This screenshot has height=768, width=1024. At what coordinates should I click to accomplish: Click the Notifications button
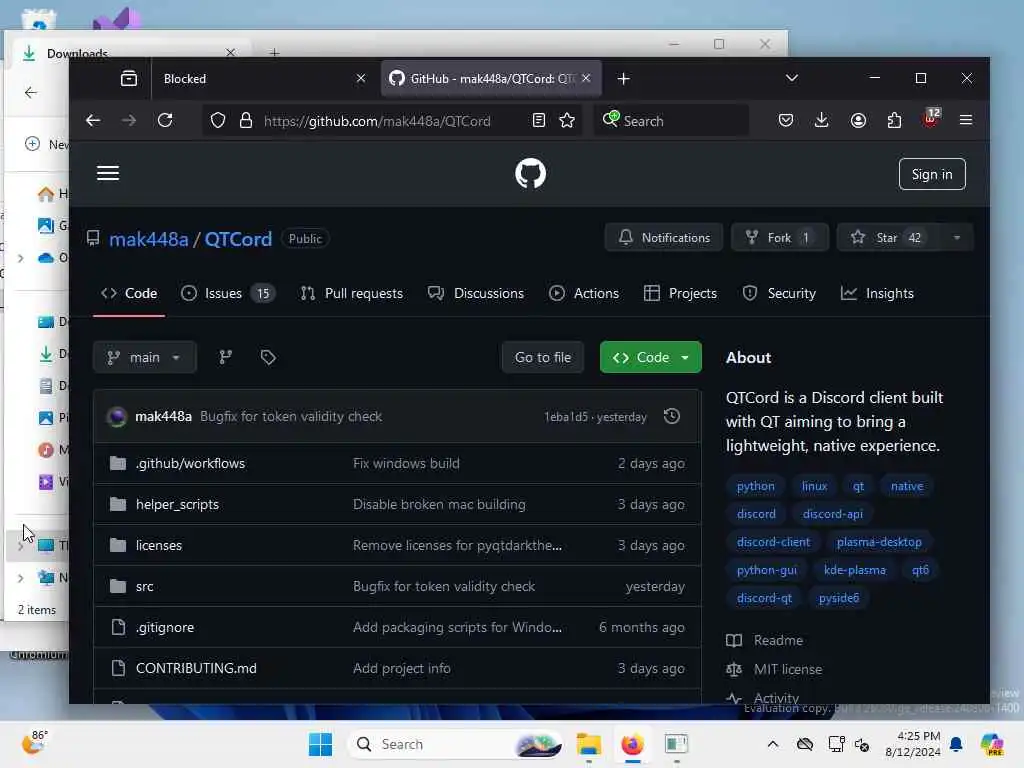click(664, 238)
